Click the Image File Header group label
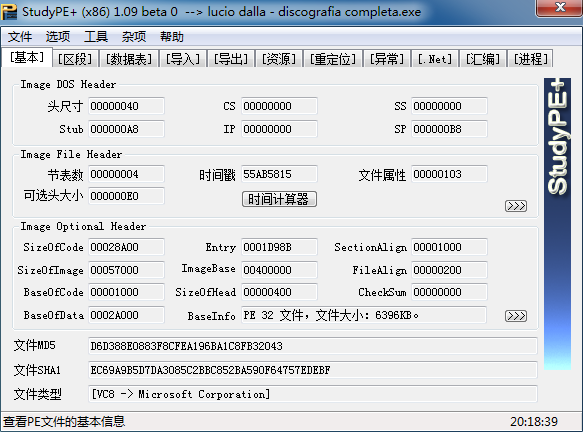This screenshot has height=432, width=583. 71,154
